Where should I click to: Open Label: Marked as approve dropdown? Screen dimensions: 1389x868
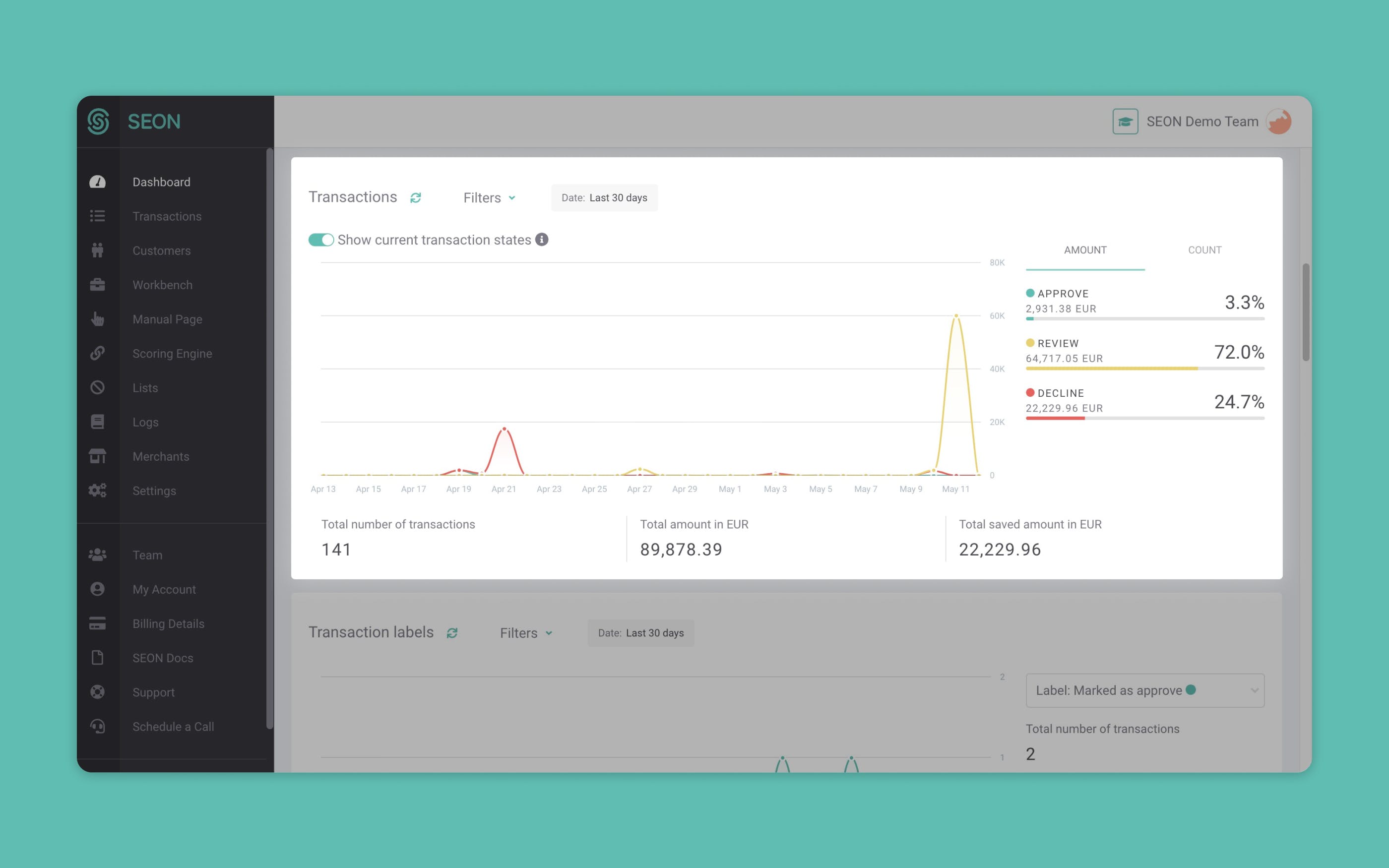(x=1144, y=690)
